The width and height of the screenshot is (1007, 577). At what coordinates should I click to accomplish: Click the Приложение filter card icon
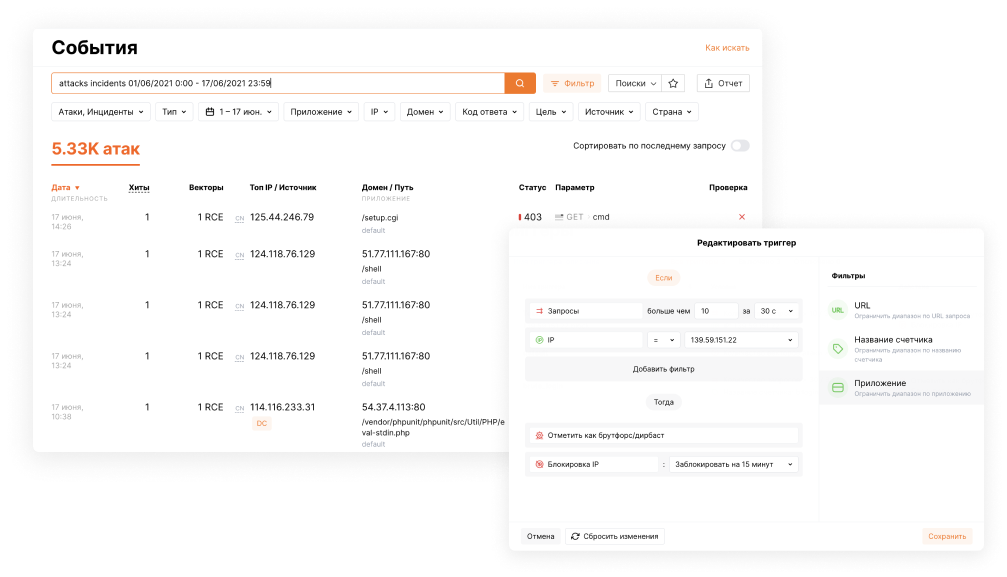pyautogui.click(x=837, y=387)
